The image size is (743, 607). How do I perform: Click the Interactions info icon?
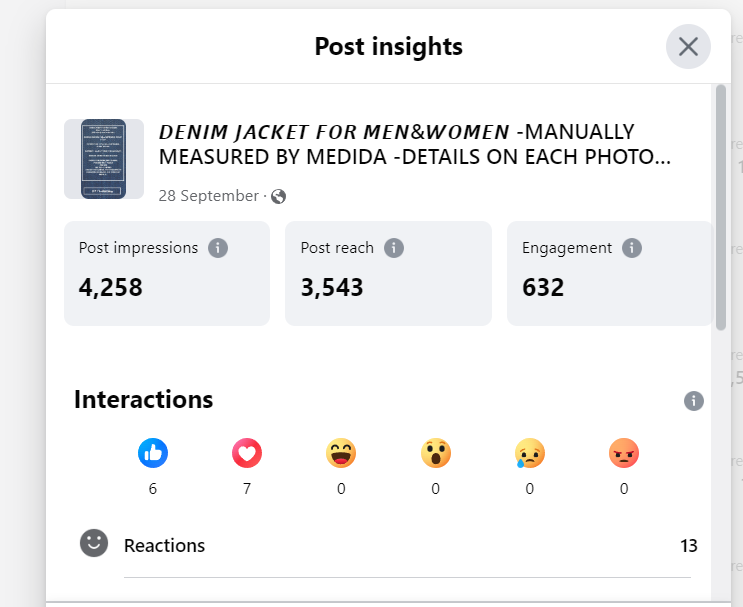(x=694, y=401)
